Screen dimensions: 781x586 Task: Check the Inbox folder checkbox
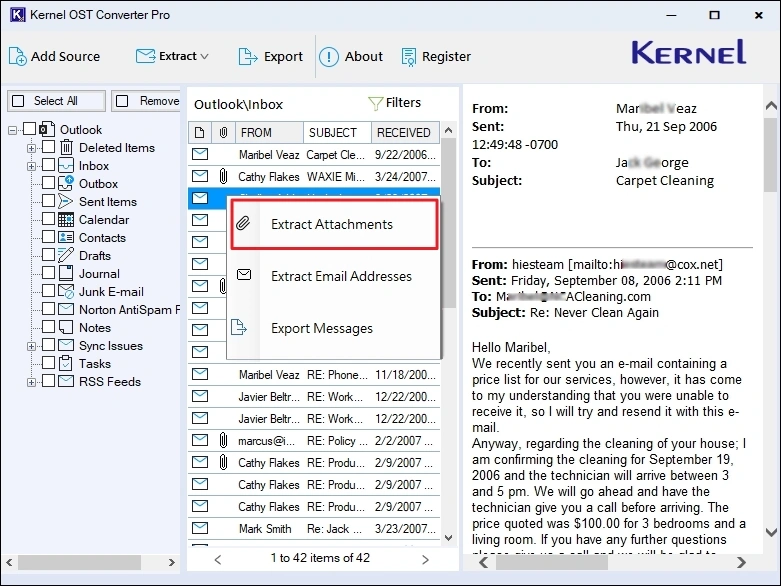48,166
